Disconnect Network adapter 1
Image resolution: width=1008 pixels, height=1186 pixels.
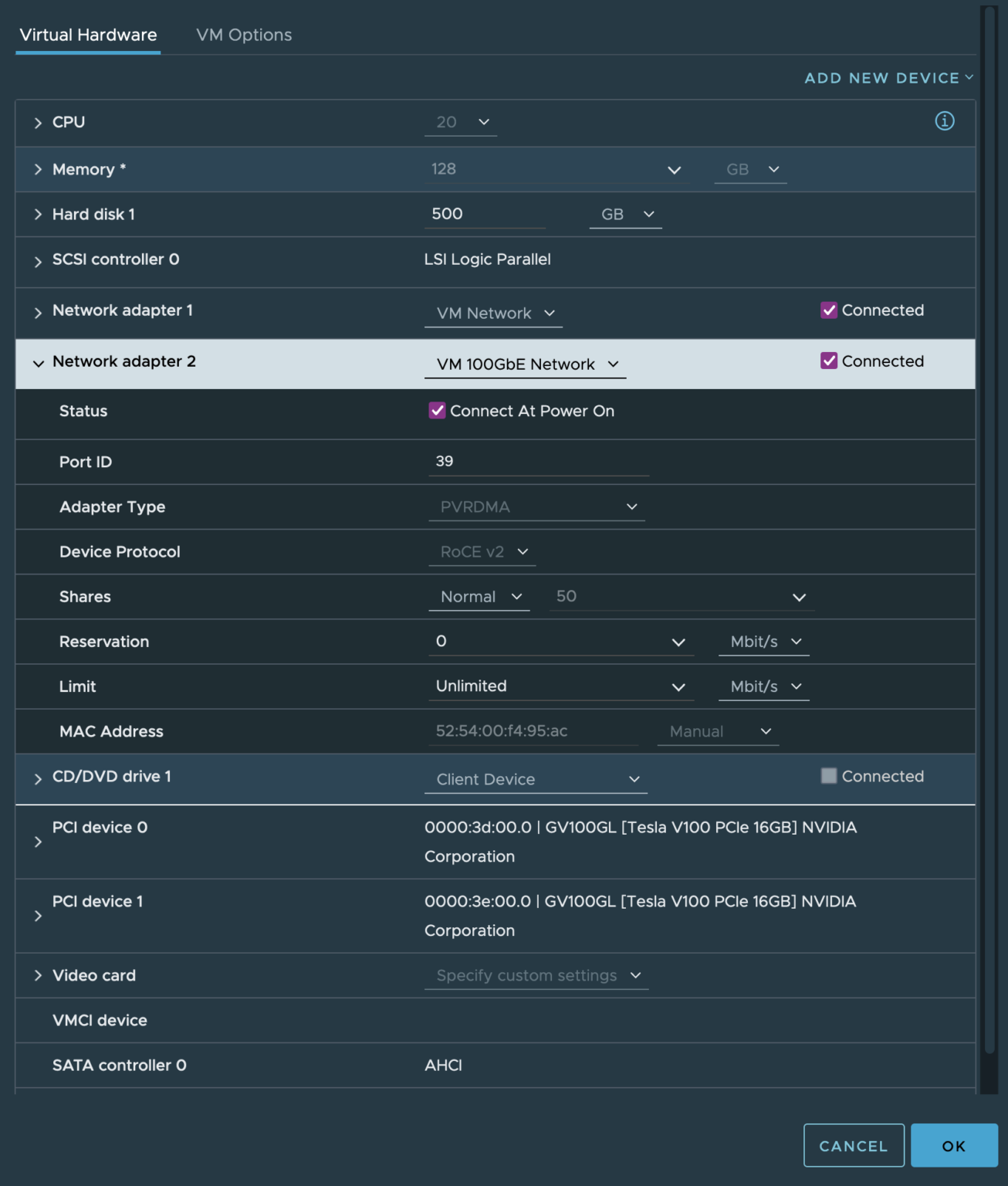click(828, 310)
